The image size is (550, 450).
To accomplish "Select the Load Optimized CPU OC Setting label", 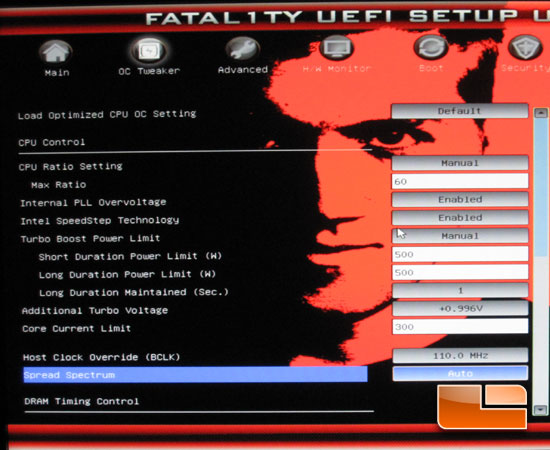I will [x=107, y=115].
